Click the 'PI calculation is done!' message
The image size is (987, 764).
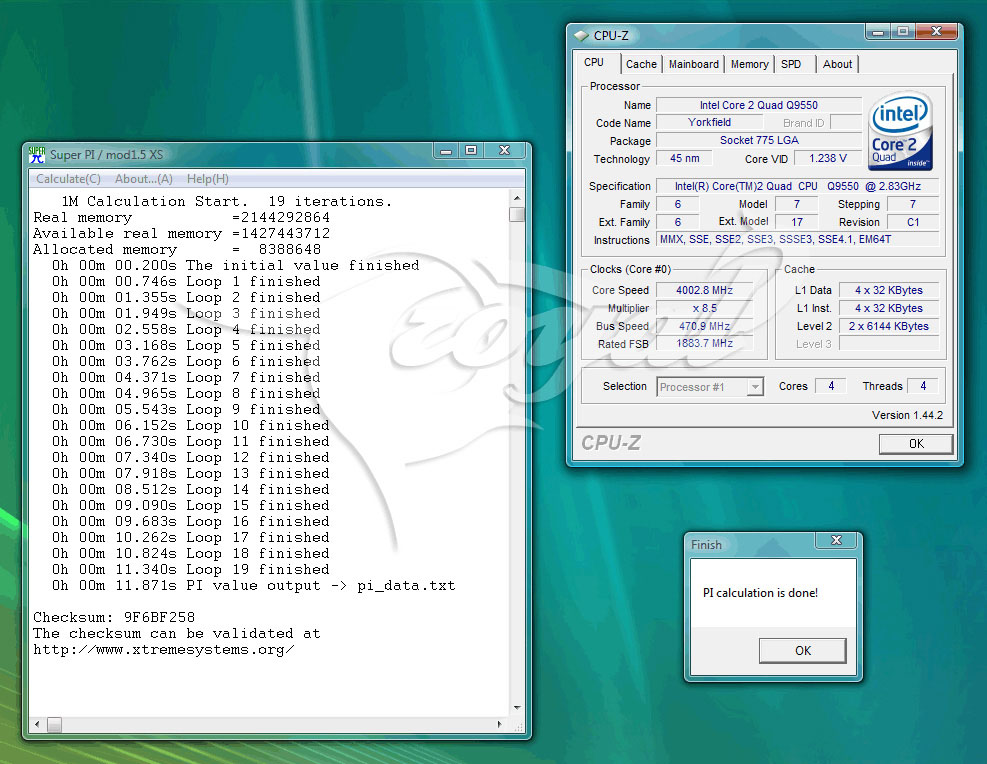point(760,593)
